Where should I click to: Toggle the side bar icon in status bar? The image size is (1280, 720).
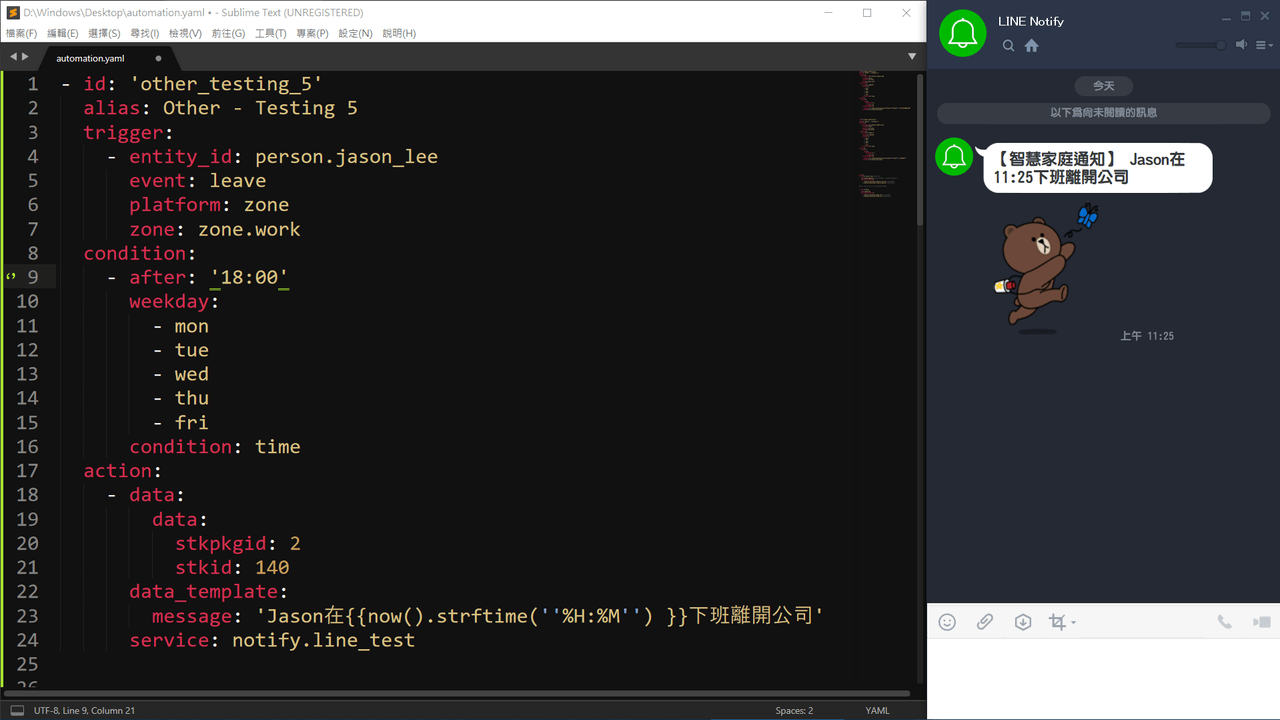[x=17, y=710]
